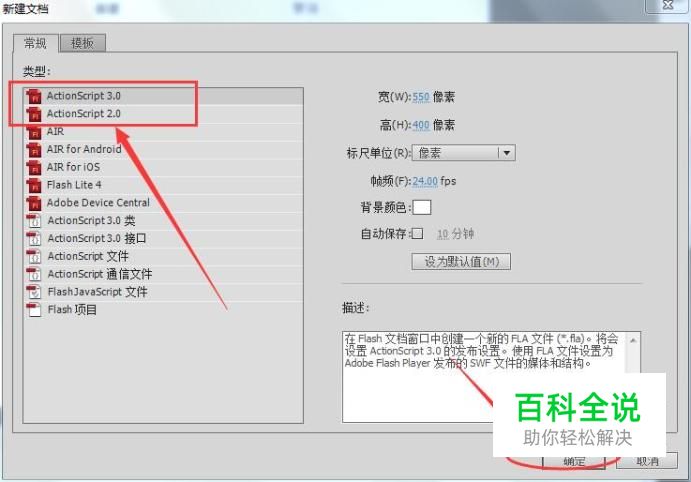Click the AIR for Android icon
The height and width of the screenshot is (482, 691).
33,150
